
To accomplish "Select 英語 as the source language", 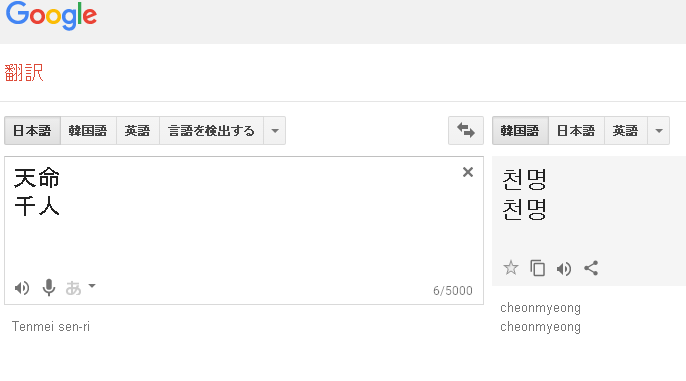I will pyautogui.click(x=138, y=130).
